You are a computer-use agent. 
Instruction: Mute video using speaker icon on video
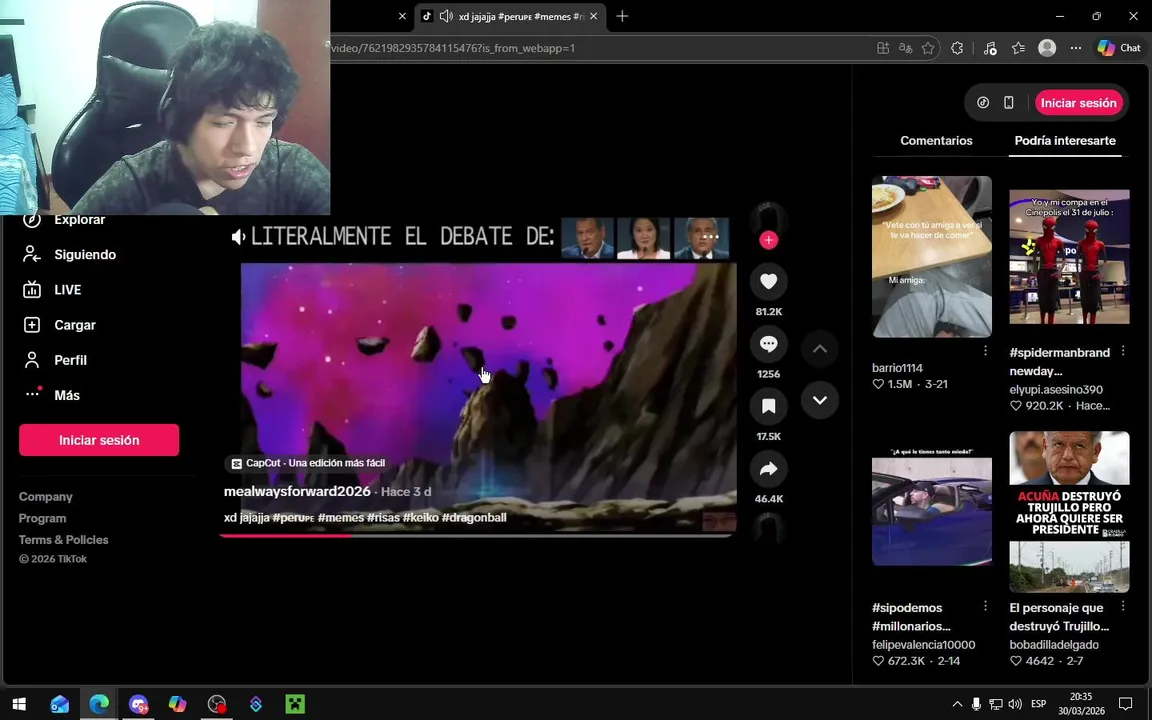click(x=238, y=237)
